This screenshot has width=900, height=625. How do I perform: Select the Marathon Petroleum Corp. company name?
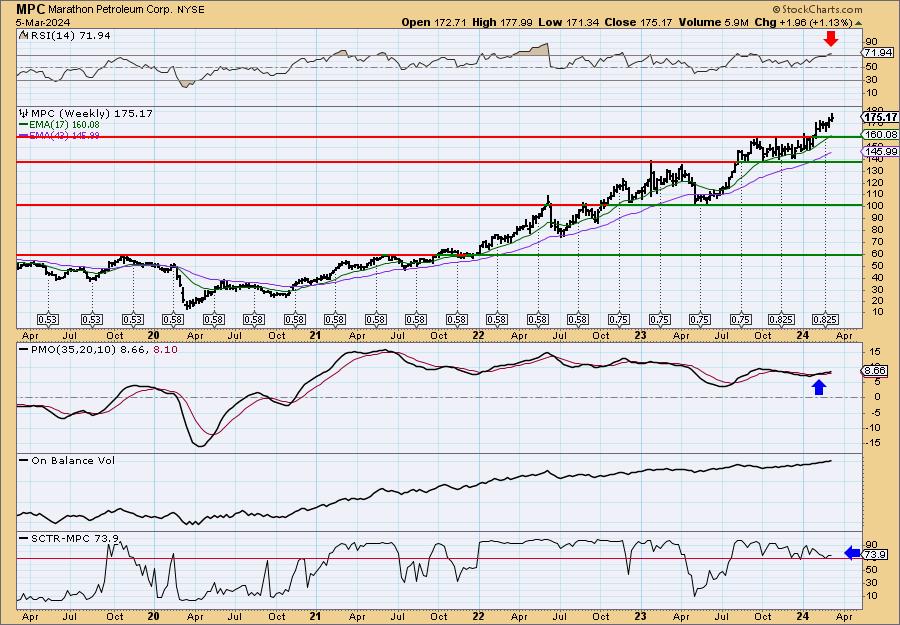click(110, 9)
